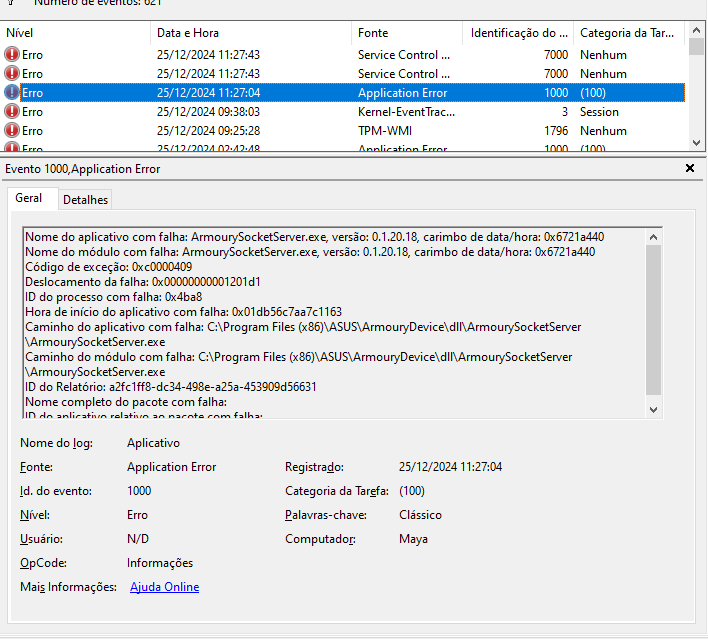Click the description box scroll-down arrow
This screenshot has height=639, width=708.
(x=653, y=409)
